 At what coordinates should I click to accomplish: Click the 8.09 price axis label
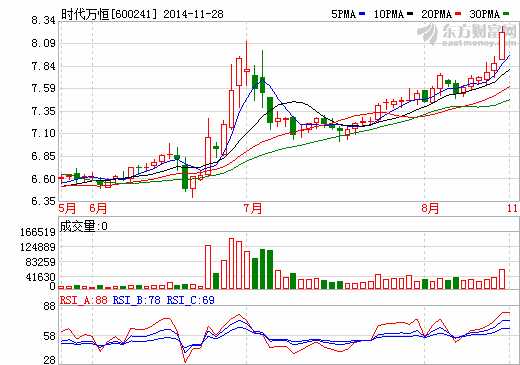click(x=43, y=43)
